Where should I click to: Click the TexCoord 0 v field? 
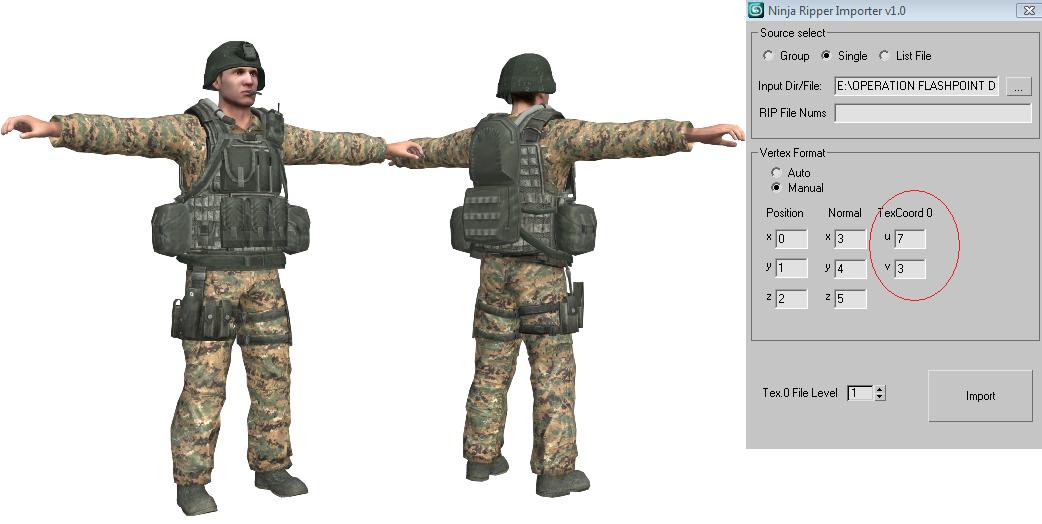[910, 268]
